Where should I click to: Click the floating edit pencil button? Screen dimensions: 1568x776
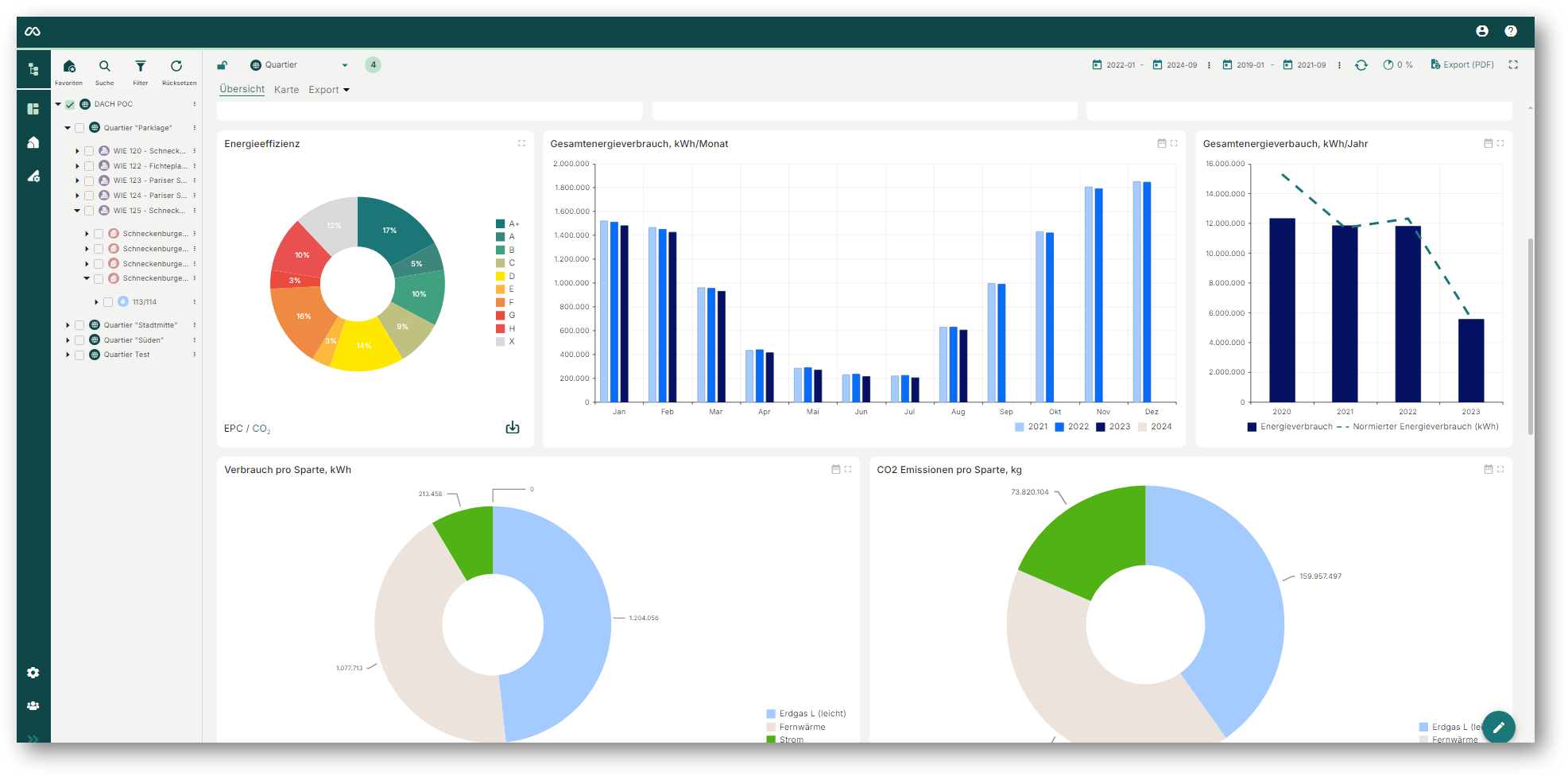click(x=1498, y=727)
